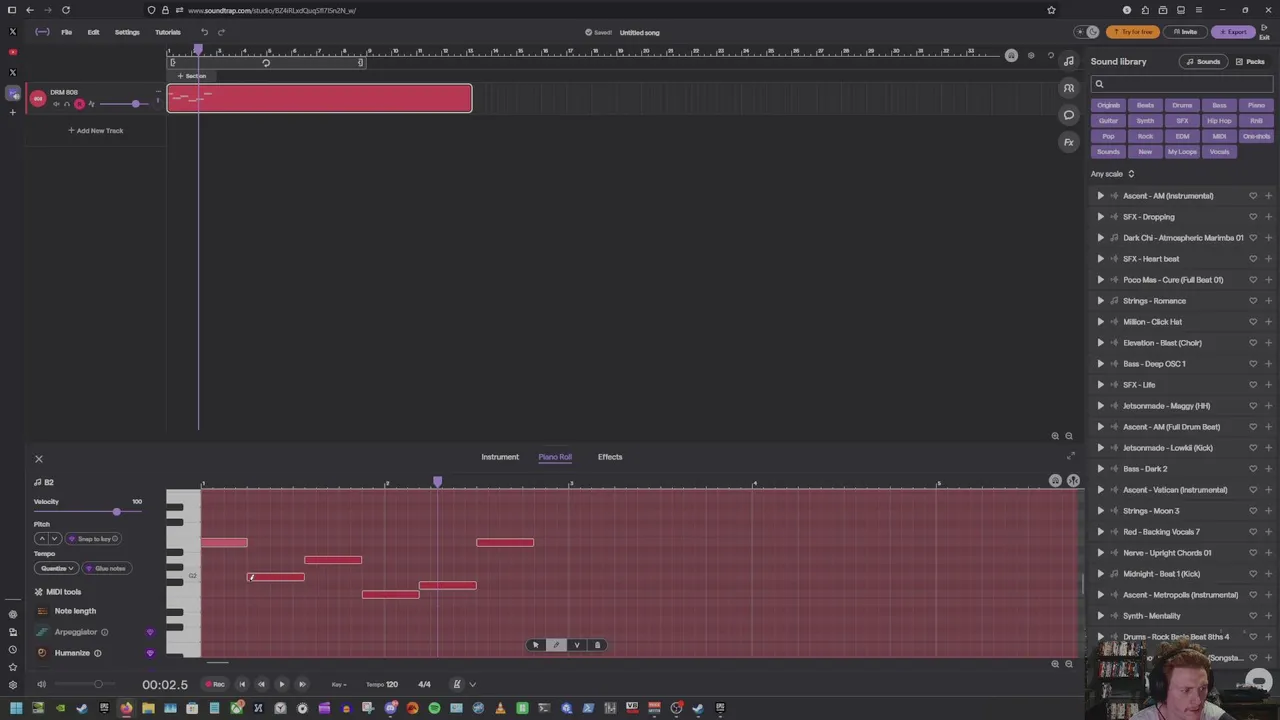Open automation for DRM 808 track
Image resolution: width=1280 pixels, height=720 pixels.
point(91,104)
